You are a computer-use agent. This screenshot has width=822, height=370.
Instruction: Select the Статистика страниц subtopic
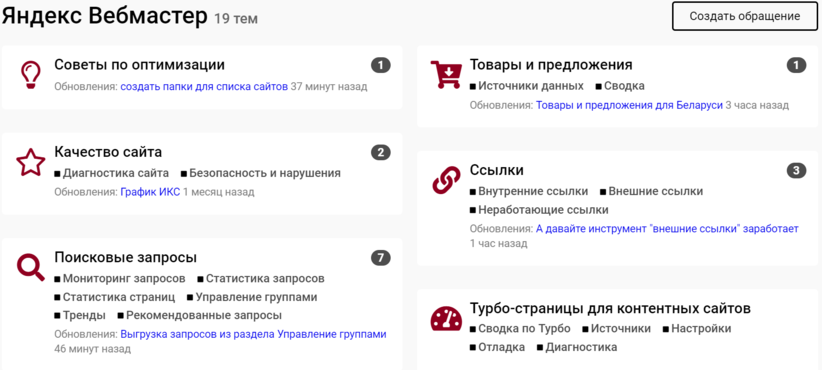(114, 297)
